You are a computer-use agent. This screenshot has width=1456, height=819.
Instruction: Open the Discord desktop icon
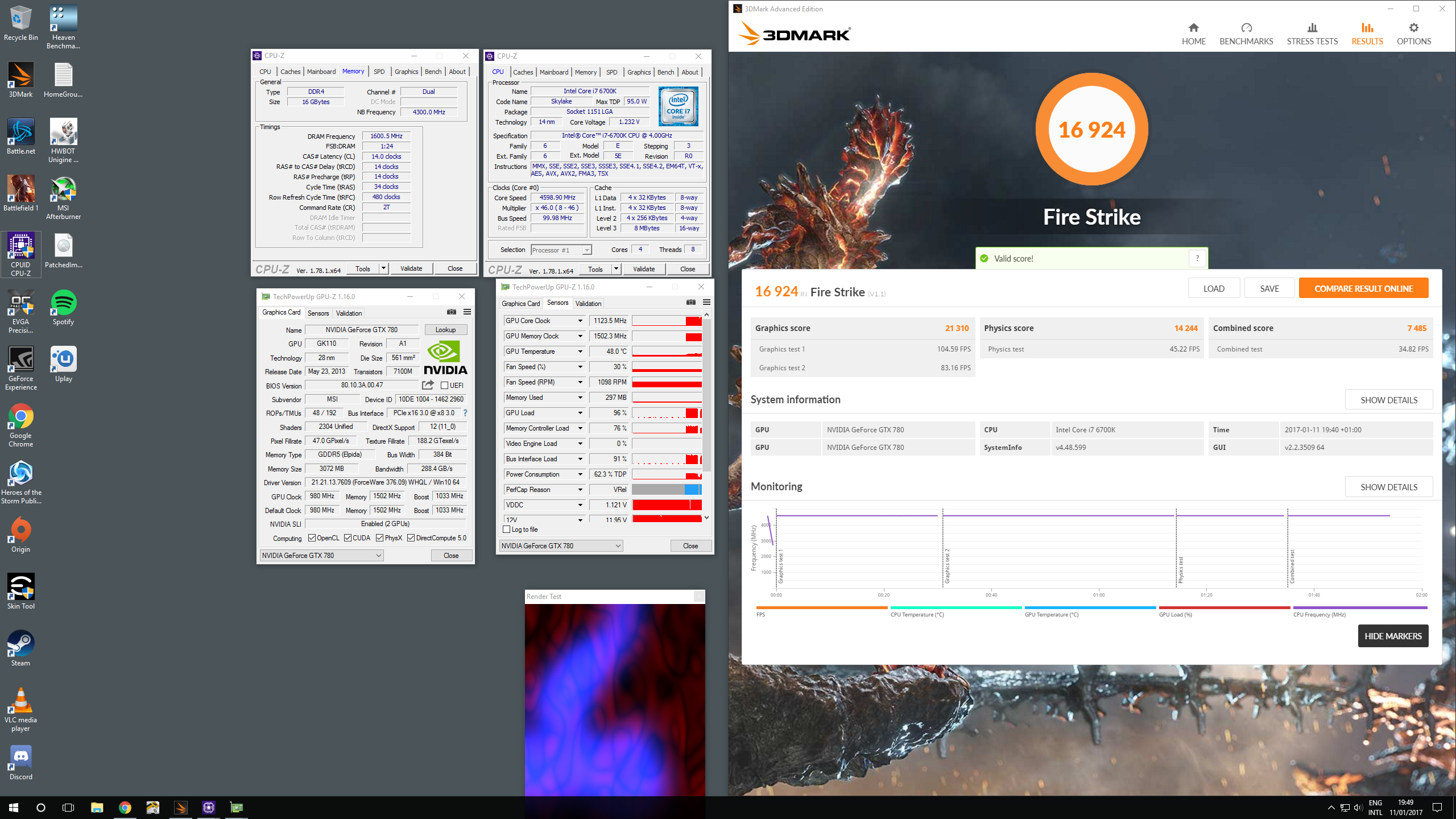pos(21,763)
